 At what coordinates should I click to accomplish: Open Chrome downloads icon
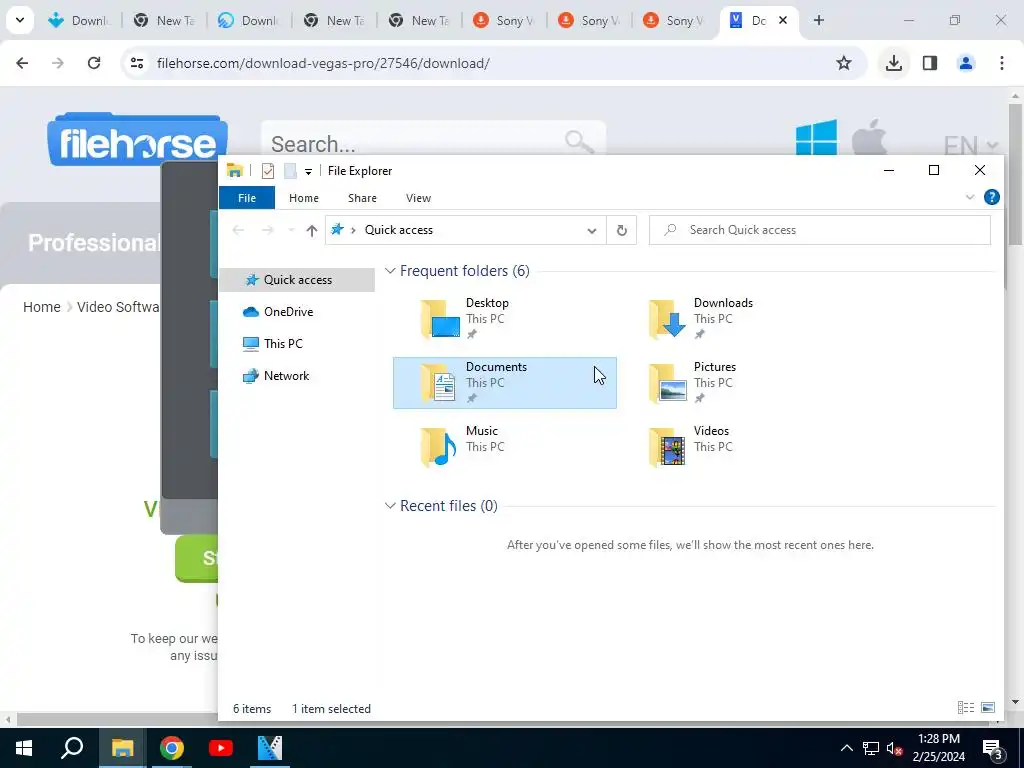click(x=893, y=63)
